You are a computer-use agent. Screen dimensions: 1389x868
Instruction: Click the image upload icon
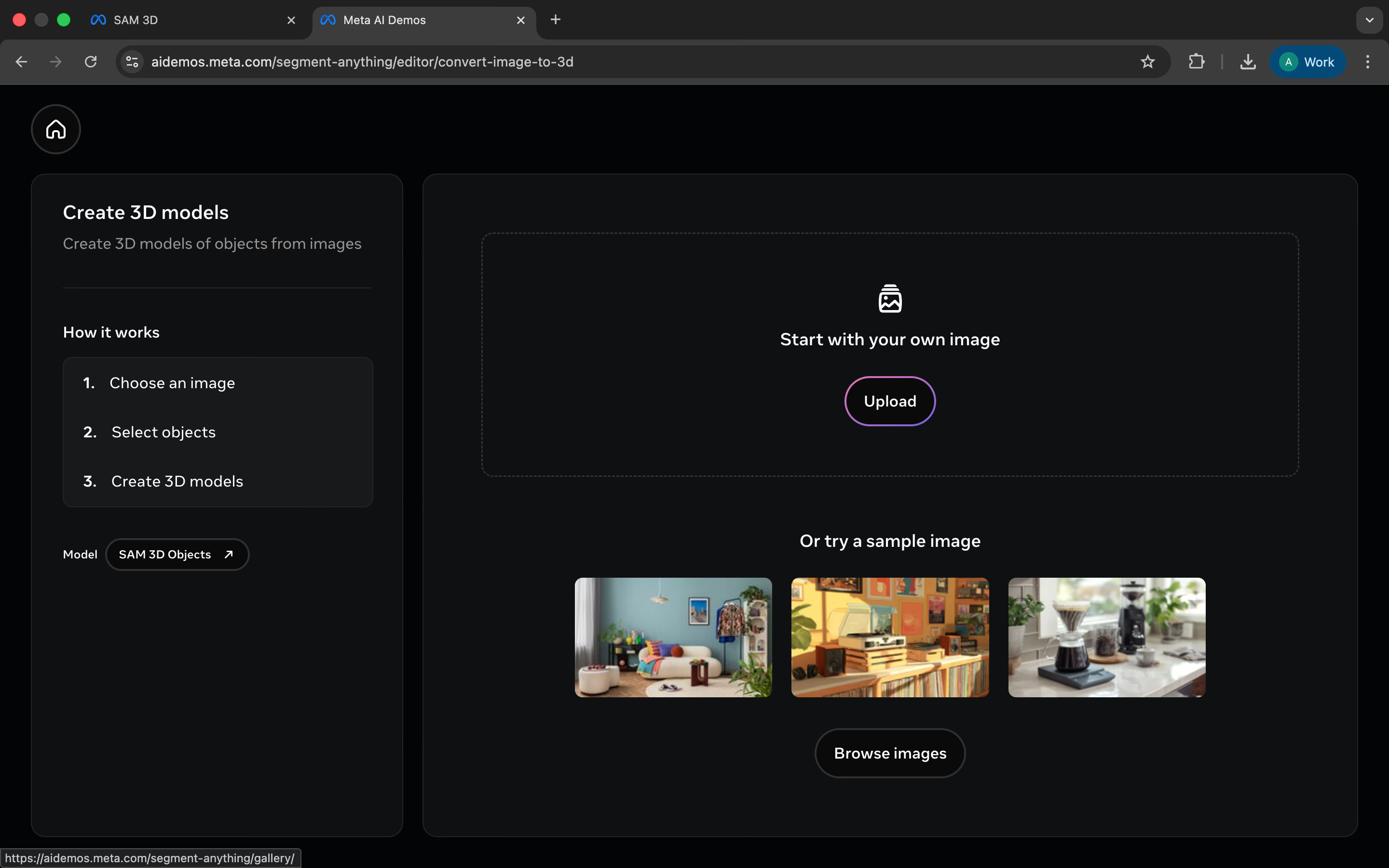point(890,298)
